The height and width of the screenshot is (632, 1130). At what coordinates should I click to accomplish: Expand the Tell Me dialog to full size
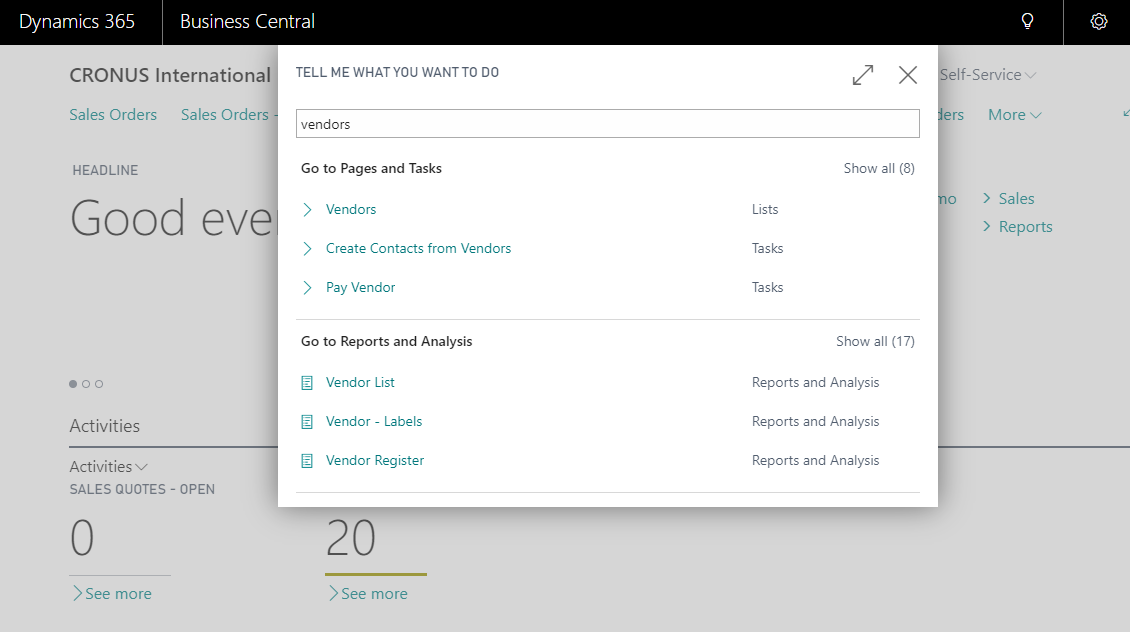tap(863, 75)
